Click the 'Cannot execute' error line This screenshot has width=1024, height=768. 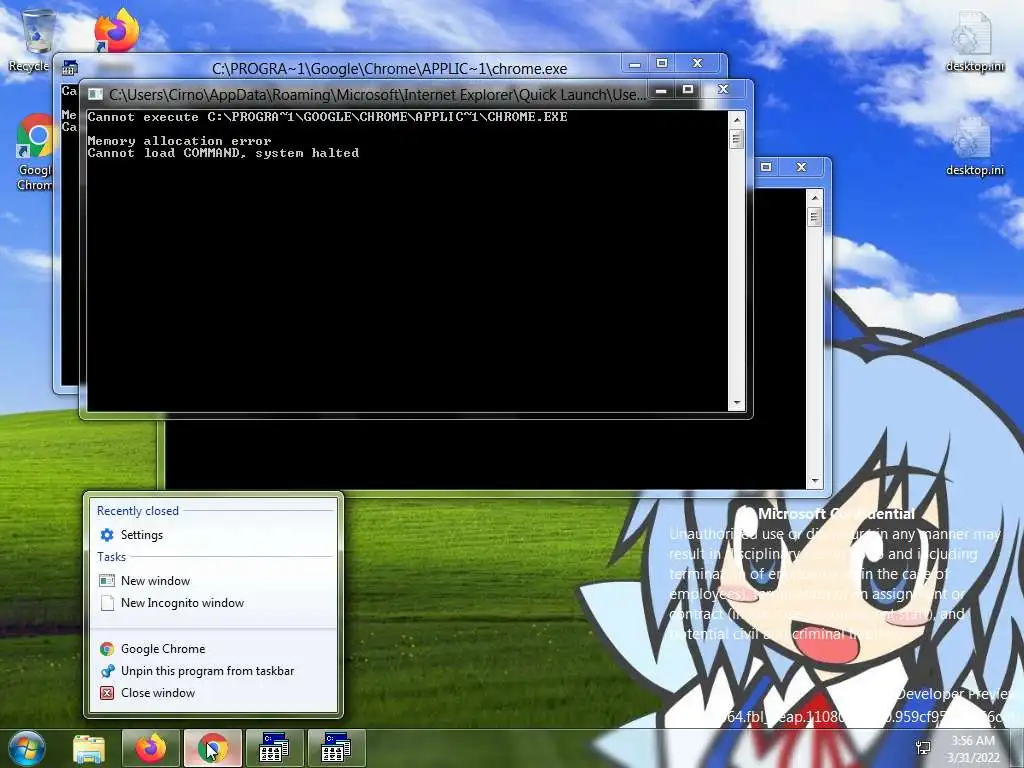[x=327, y=117]
